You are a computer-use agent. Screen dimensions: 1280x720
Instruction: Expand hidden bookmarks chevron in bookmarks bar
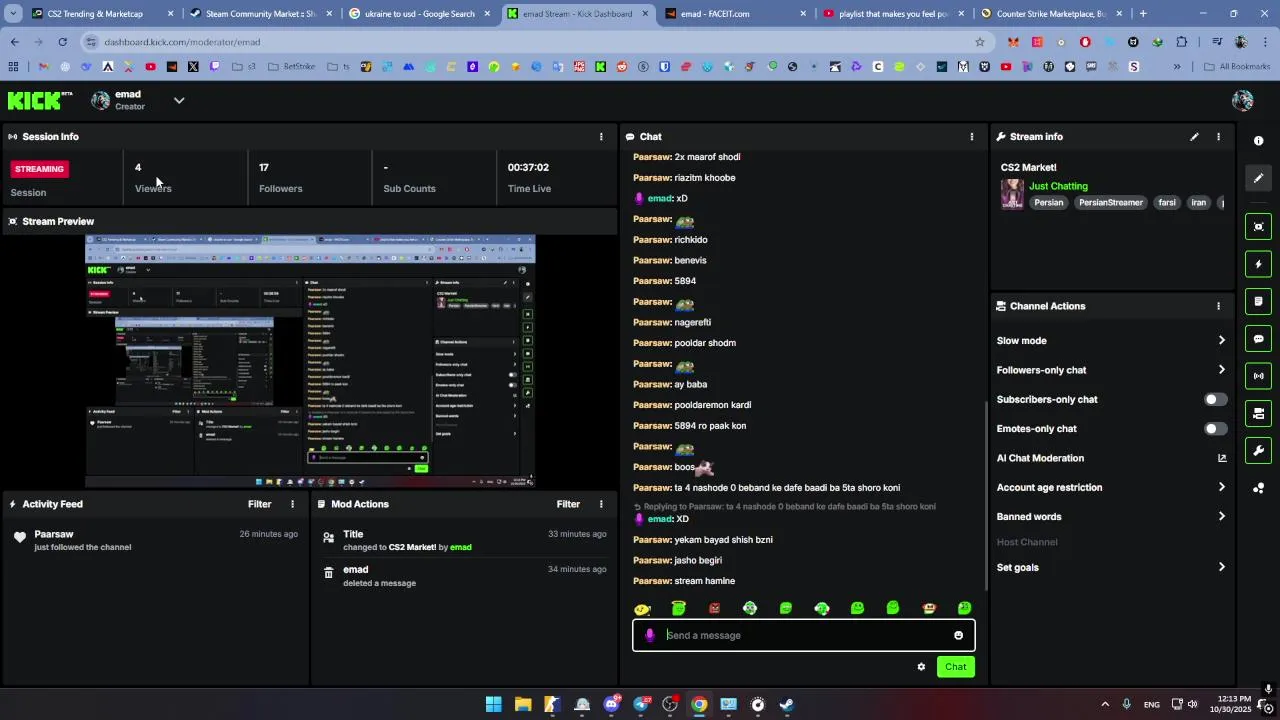click(1176, 67)
